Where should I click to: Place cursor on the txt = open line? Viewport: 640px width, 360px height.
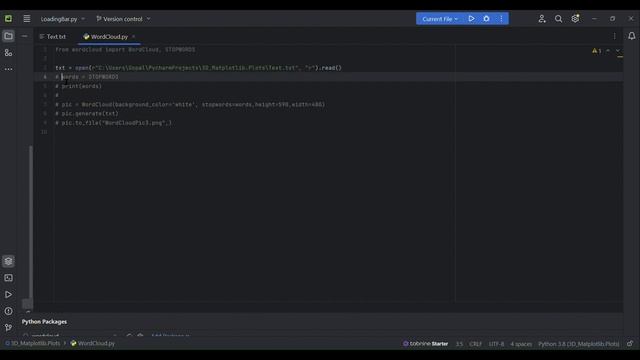(198, 68)
